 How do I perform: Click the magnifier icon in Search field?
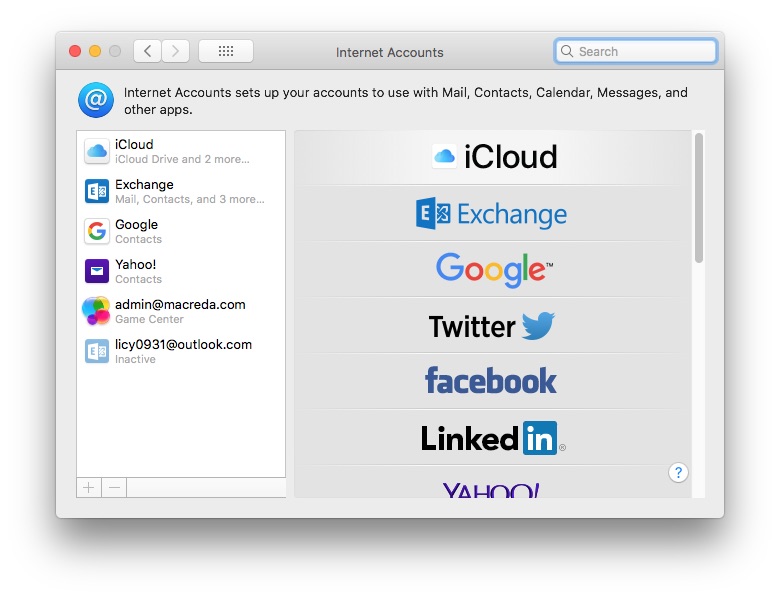point(567,51)
